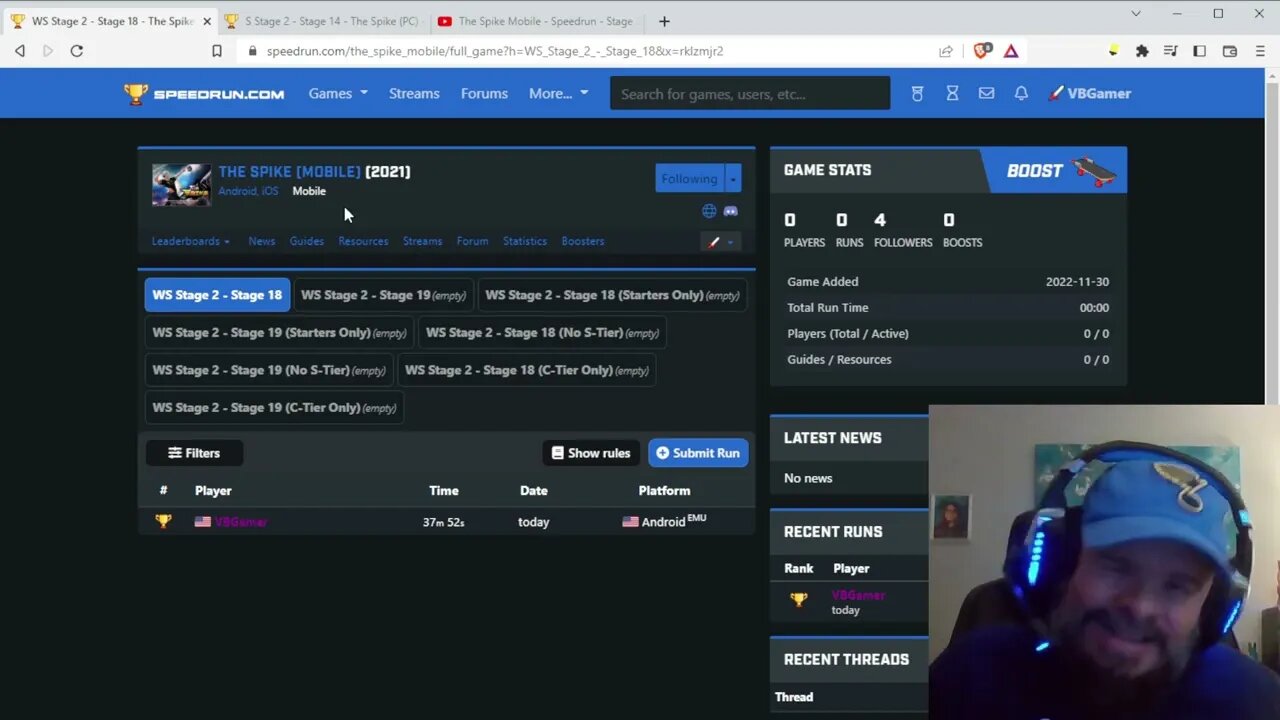Image resolution: width=1280 pixels, height=720 pixels.
Task: Open the Boosters game link
Action: [583, 241]
